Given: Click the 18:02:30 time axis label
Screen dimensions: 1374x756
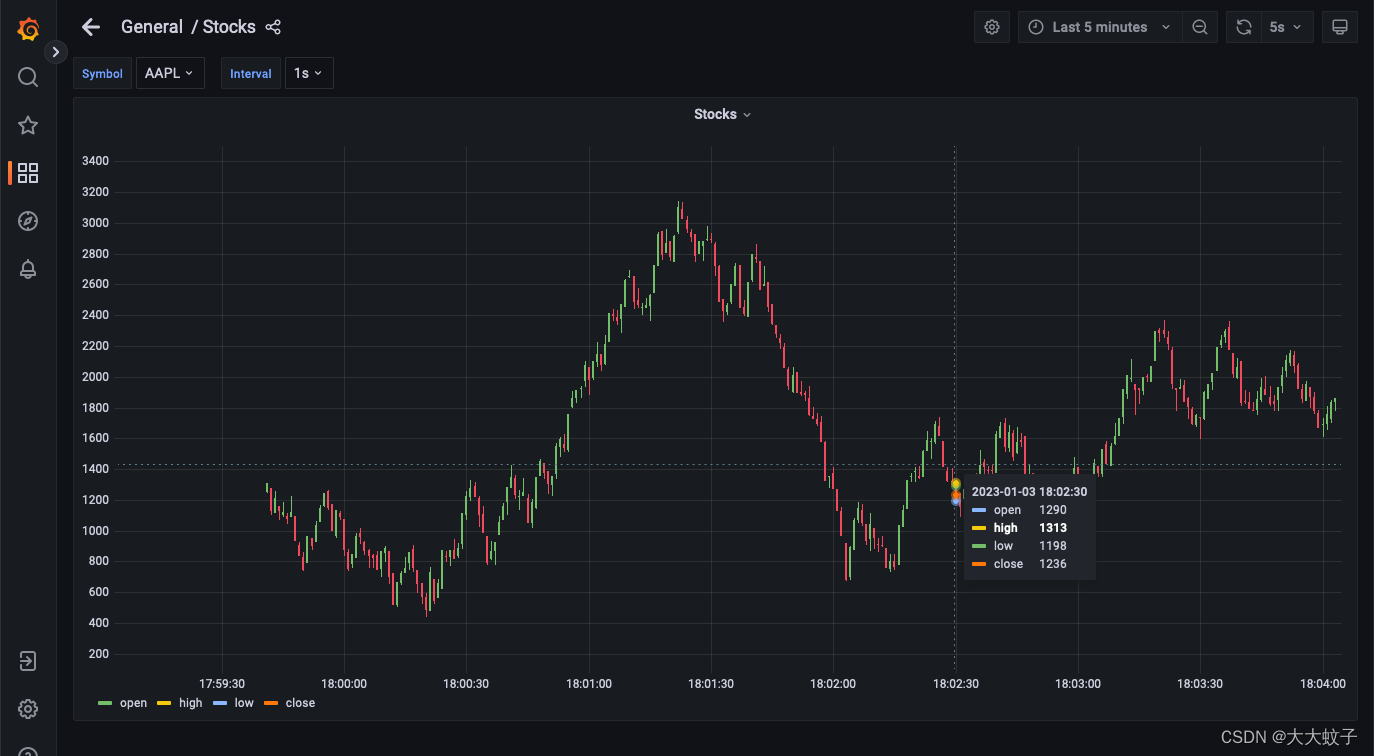Looking at the screenshot, I should (x=955, y=684).
